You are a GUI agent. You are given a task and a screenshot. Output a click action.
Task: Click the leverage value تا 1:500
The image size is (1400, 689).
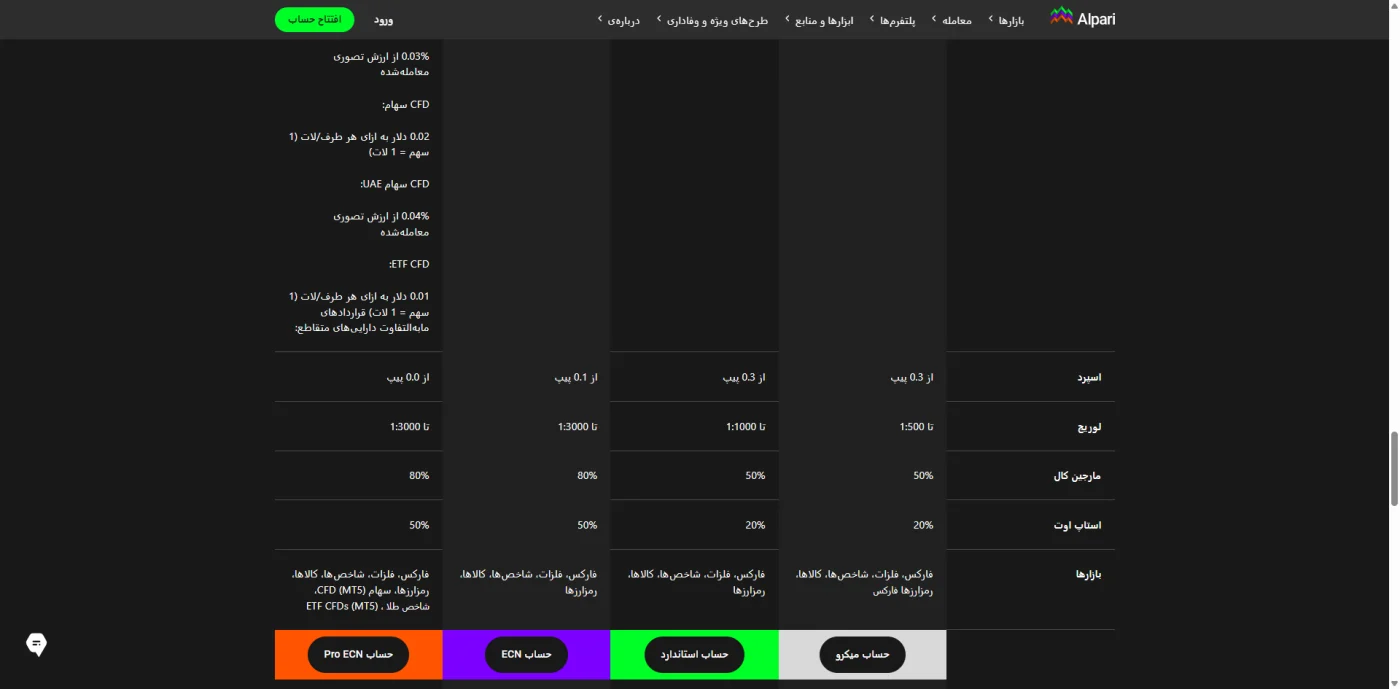tap(916, 427)
